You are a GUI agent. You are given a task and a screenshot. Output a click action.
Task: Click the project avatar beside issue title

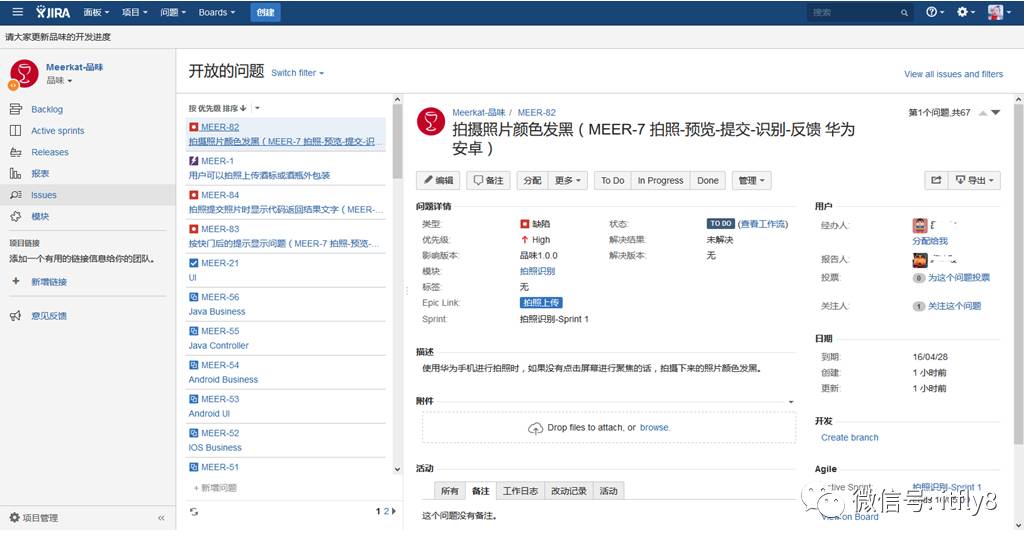pyautogui.click(x=431, y=122)
